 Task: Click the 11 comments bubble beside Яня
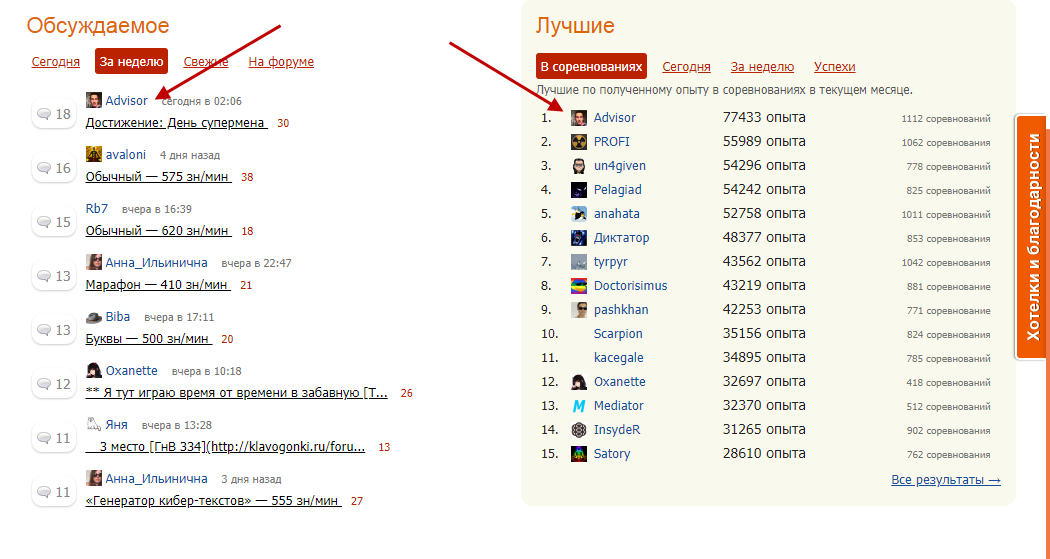54,438
